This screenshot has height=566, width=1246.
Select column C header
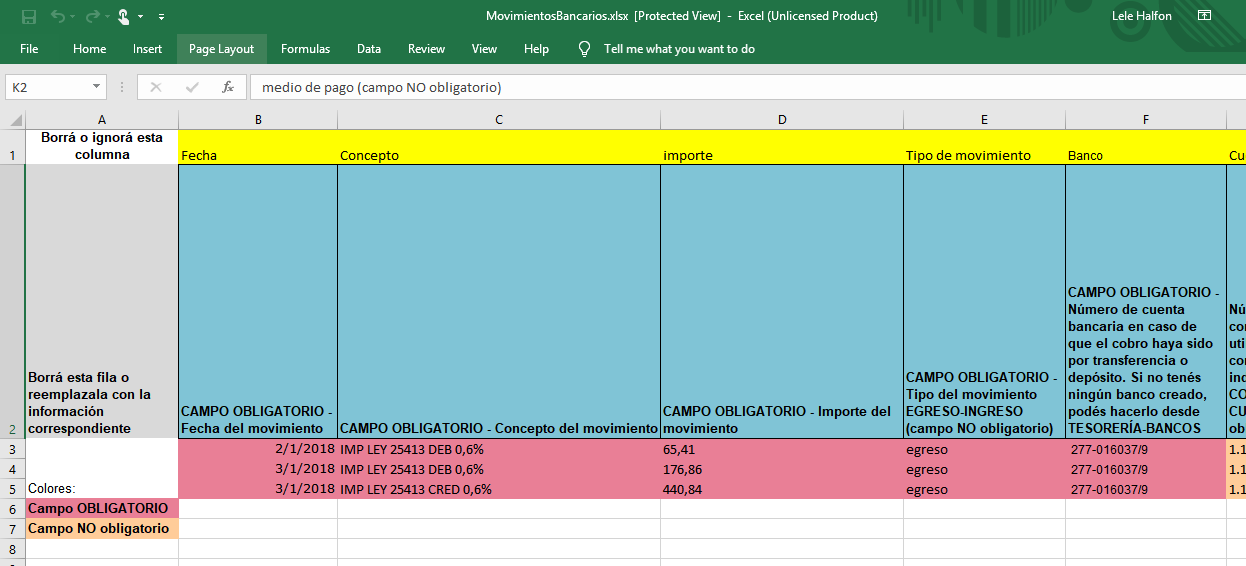499,119
